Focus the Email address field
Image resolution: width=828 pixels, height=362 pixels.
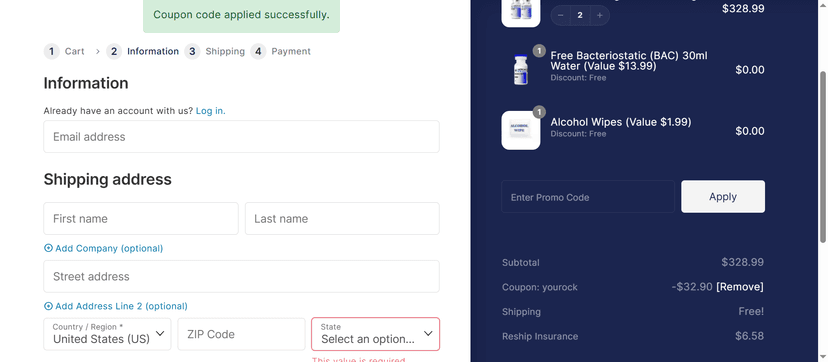coord(241,137)
